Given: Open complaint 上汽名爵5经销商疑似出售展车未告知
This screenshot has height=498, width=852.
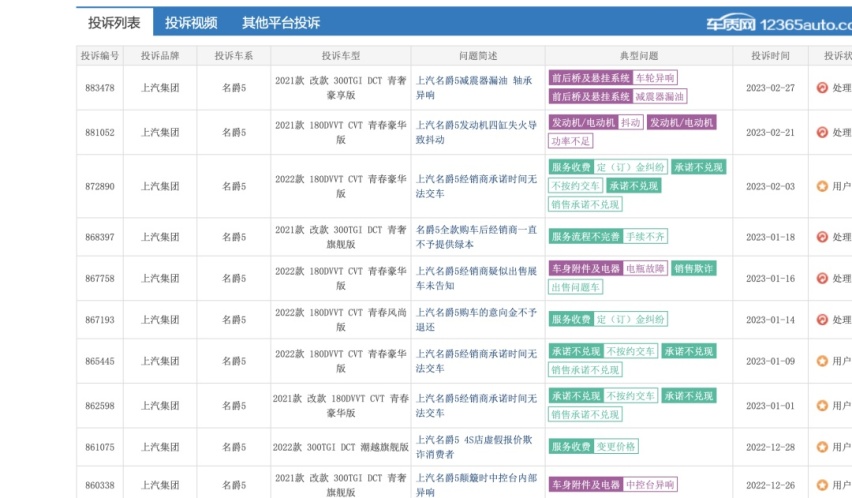Looking at the screenshot, I should point(477,278).
